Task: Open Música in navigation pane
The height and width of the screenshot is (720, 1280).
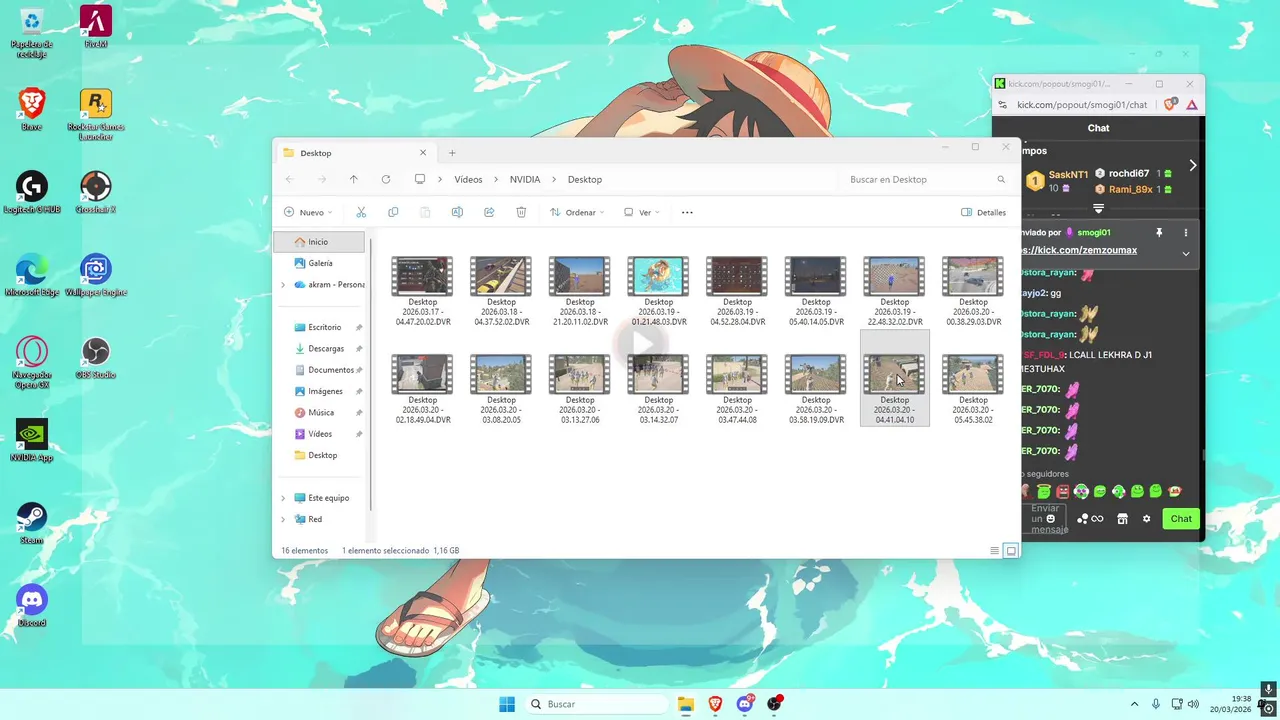Action: coord(321,413)
